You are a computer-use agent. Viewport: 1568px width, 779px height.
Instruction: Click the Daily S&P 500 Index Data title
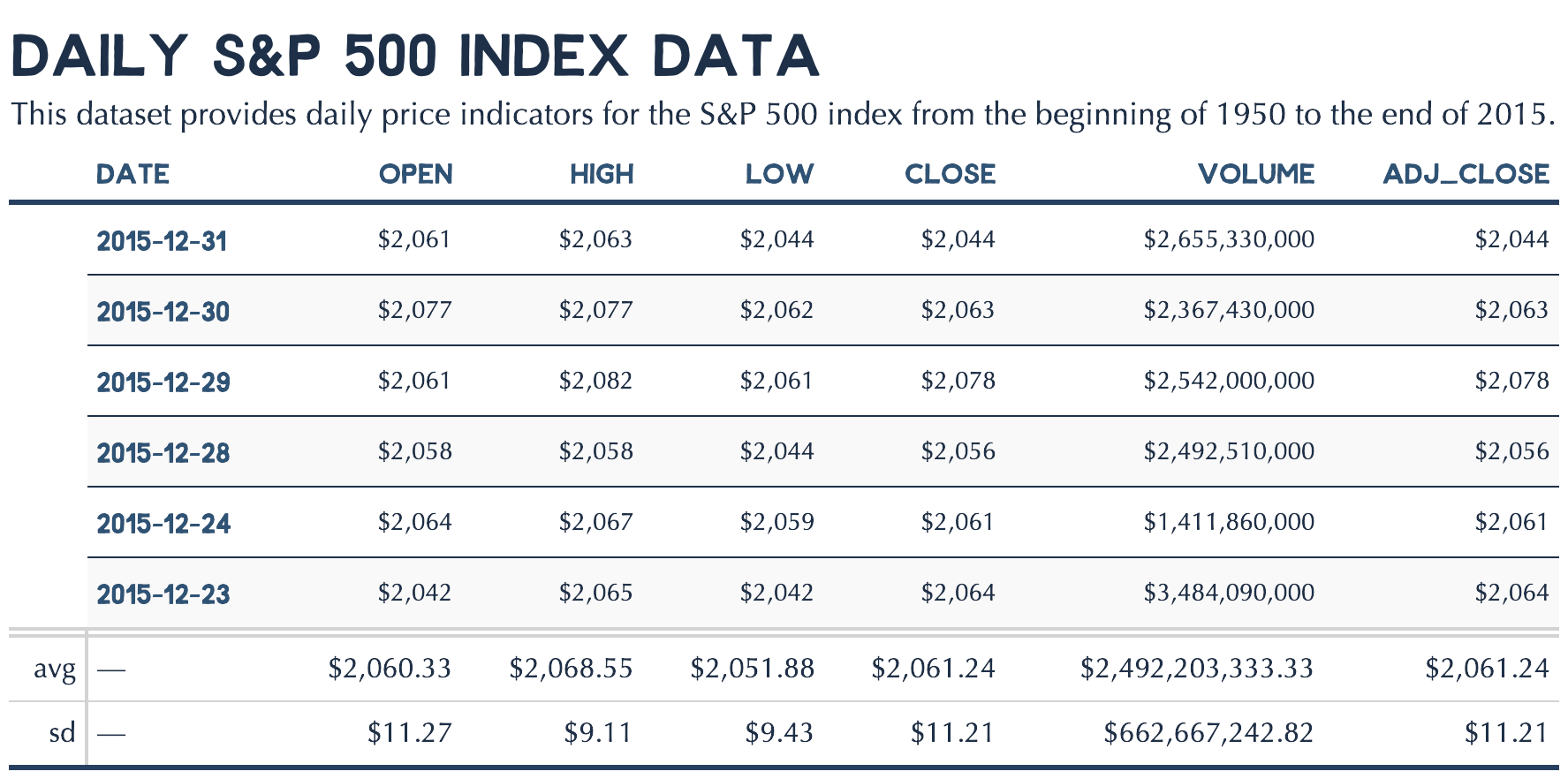tap(415, 56)
